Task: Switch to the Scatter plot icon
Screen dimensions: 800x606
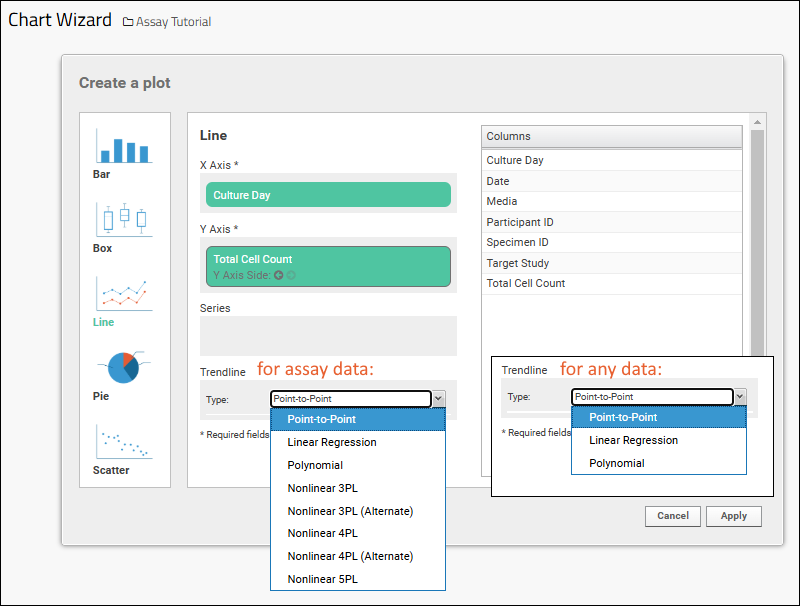Action: tap(124, 442)
